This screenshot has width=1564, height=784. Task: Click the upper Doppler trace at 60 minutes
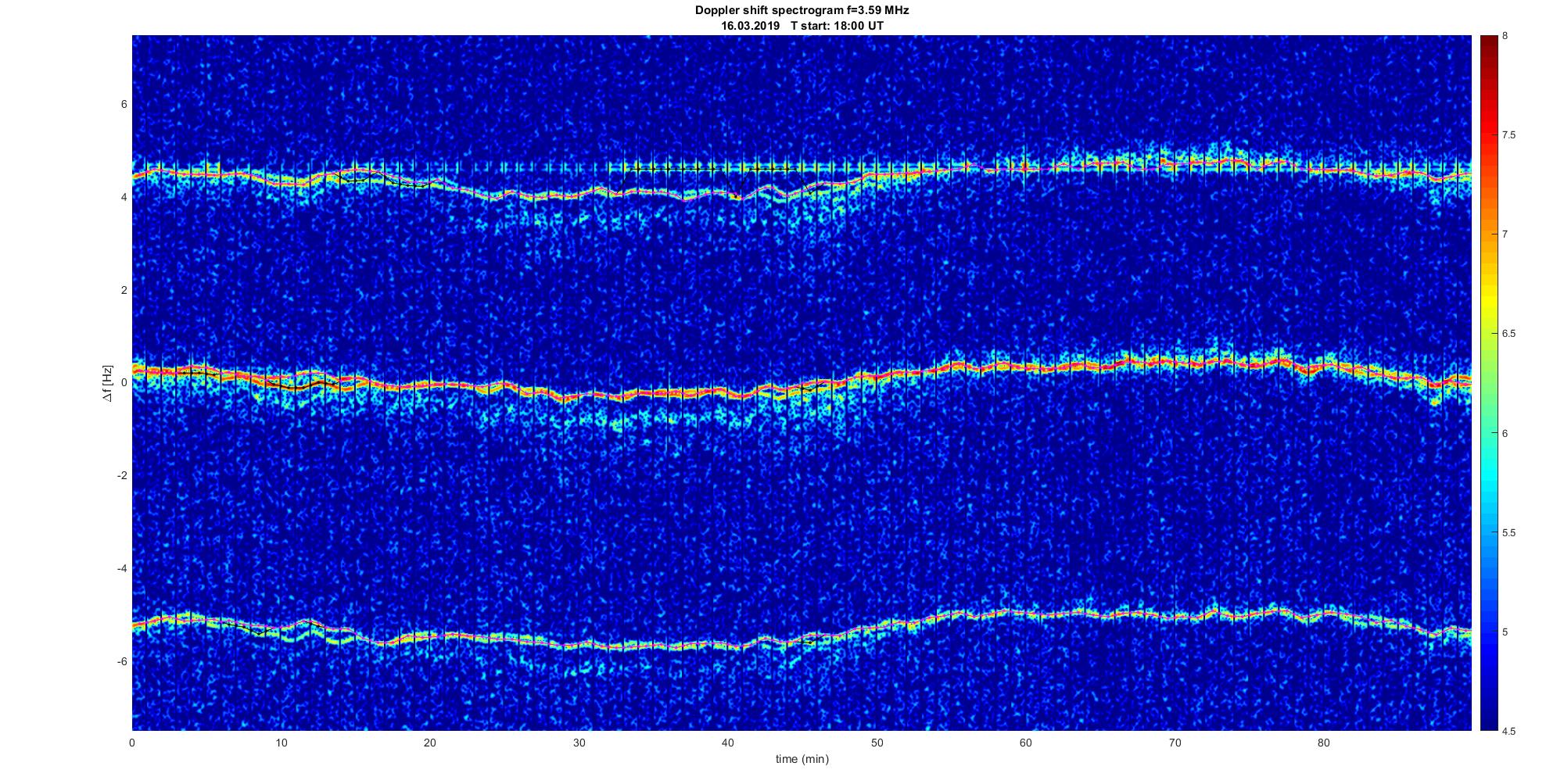(x=1026, y=168)
